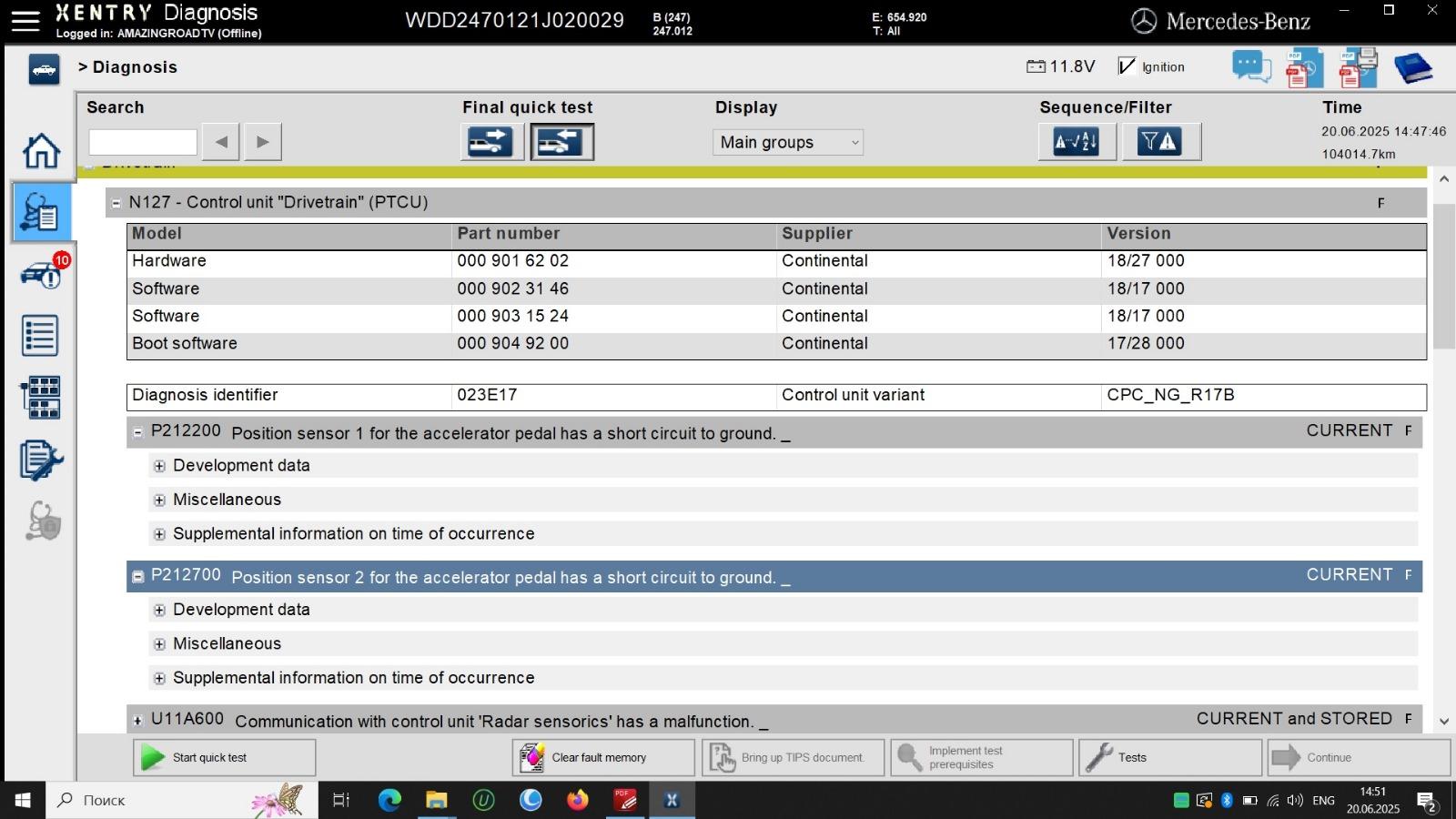Open Firefox from taskbar
The height and width of the screenshot is (819, 1456).
(x=578, y=800)
